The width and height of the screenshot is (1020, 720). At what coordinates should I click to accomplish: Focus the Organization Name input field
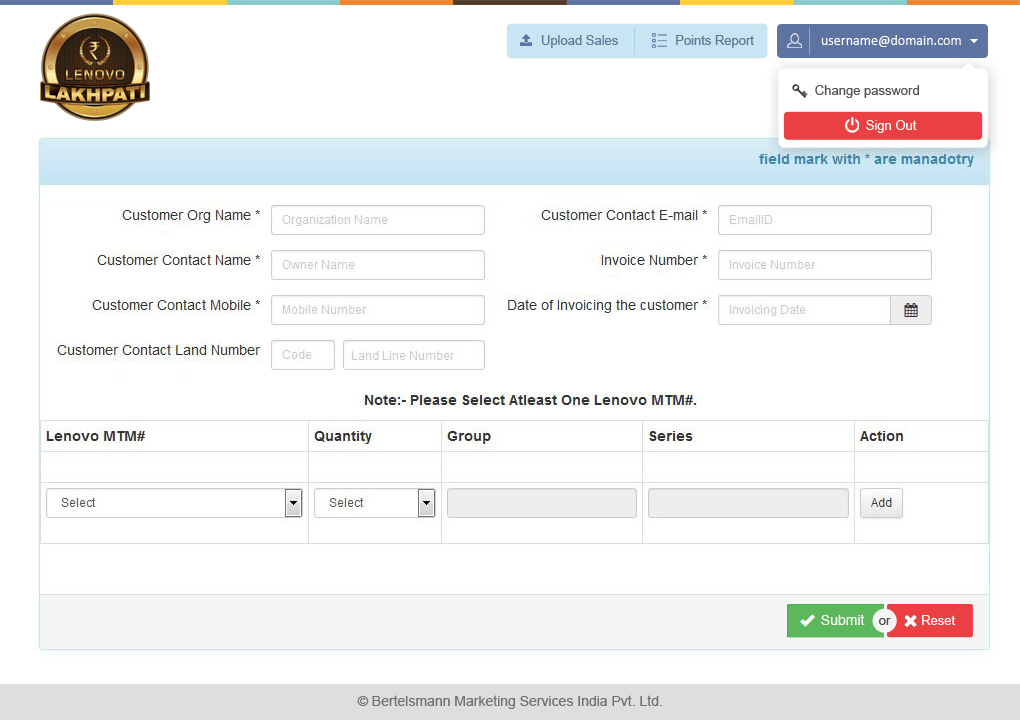click(377, 220)
